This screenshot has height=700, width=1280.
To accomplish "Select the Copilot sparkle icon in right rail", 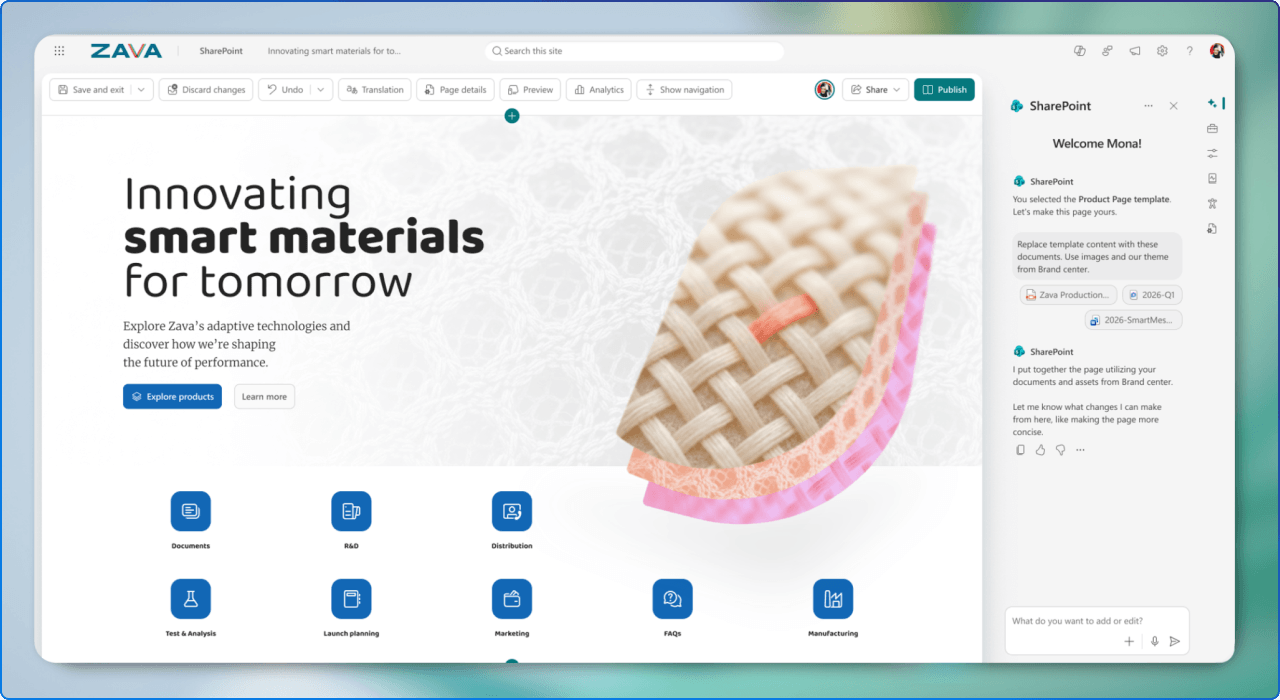I will click(x=1213, y=103).
